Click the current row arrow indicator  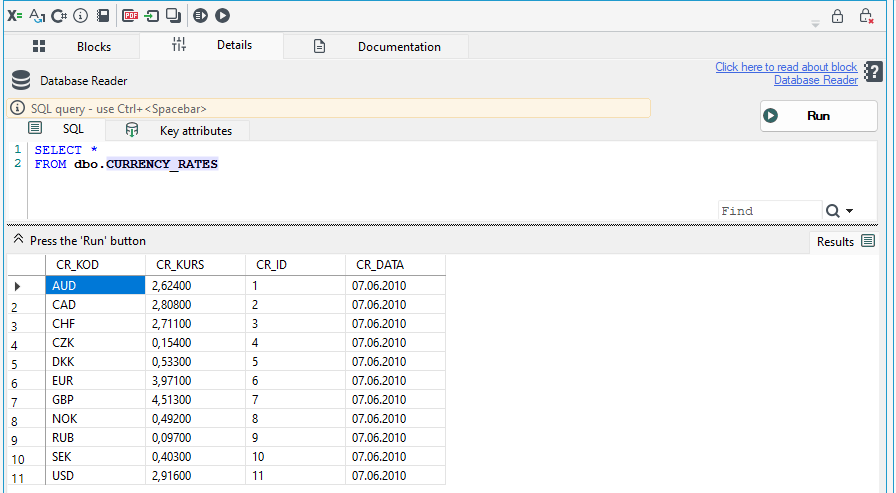tap(18, 286)
